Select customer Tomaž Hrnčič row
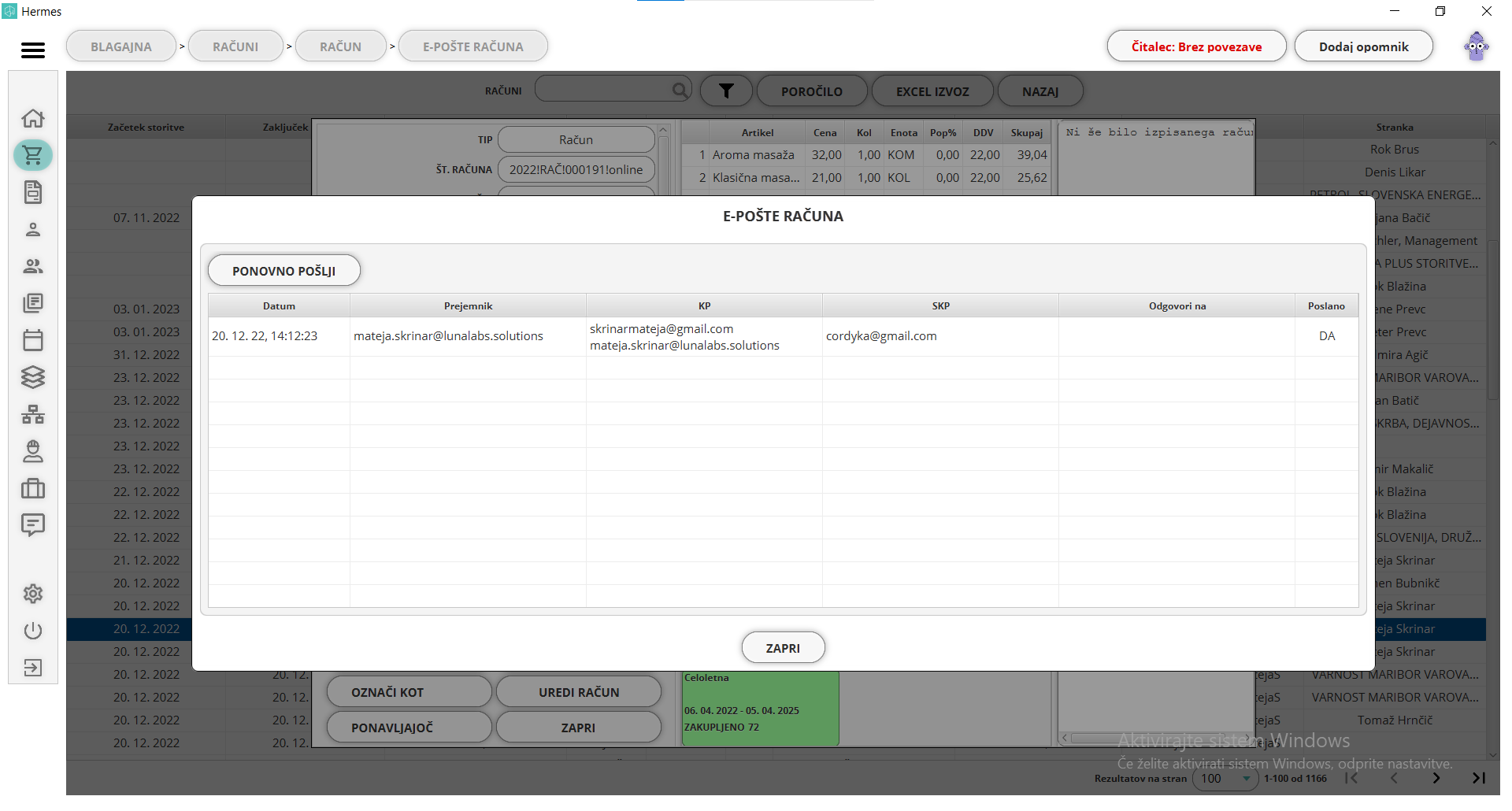1512x811 pixels. [1394, 720]
